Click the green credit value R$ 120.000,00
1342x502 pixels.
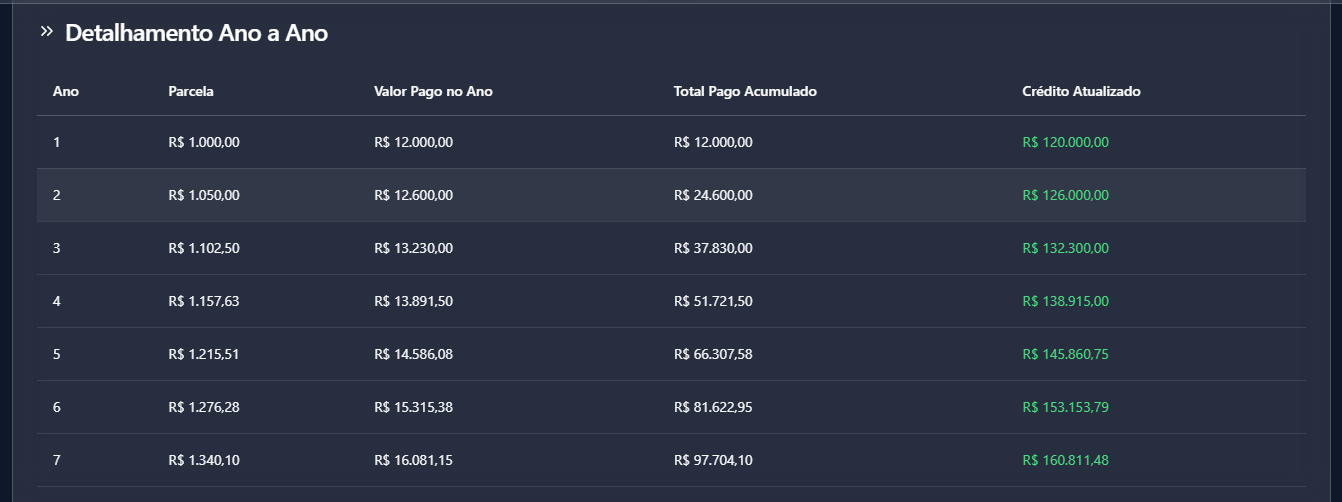pyautogui.click(x=1065, y=142)
